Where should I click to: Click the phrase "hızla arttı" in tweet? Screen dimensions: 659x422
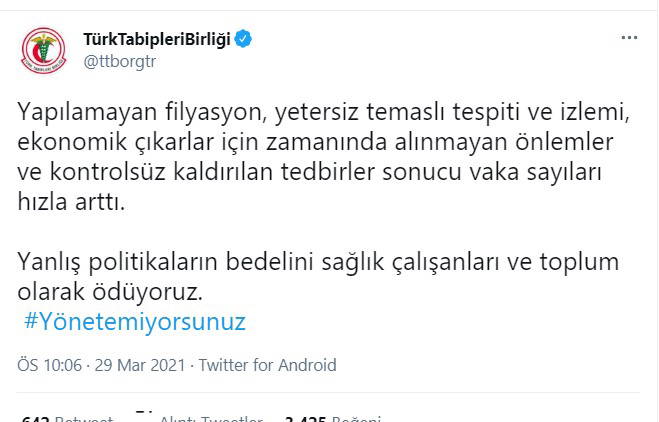(x=69, y=202)
